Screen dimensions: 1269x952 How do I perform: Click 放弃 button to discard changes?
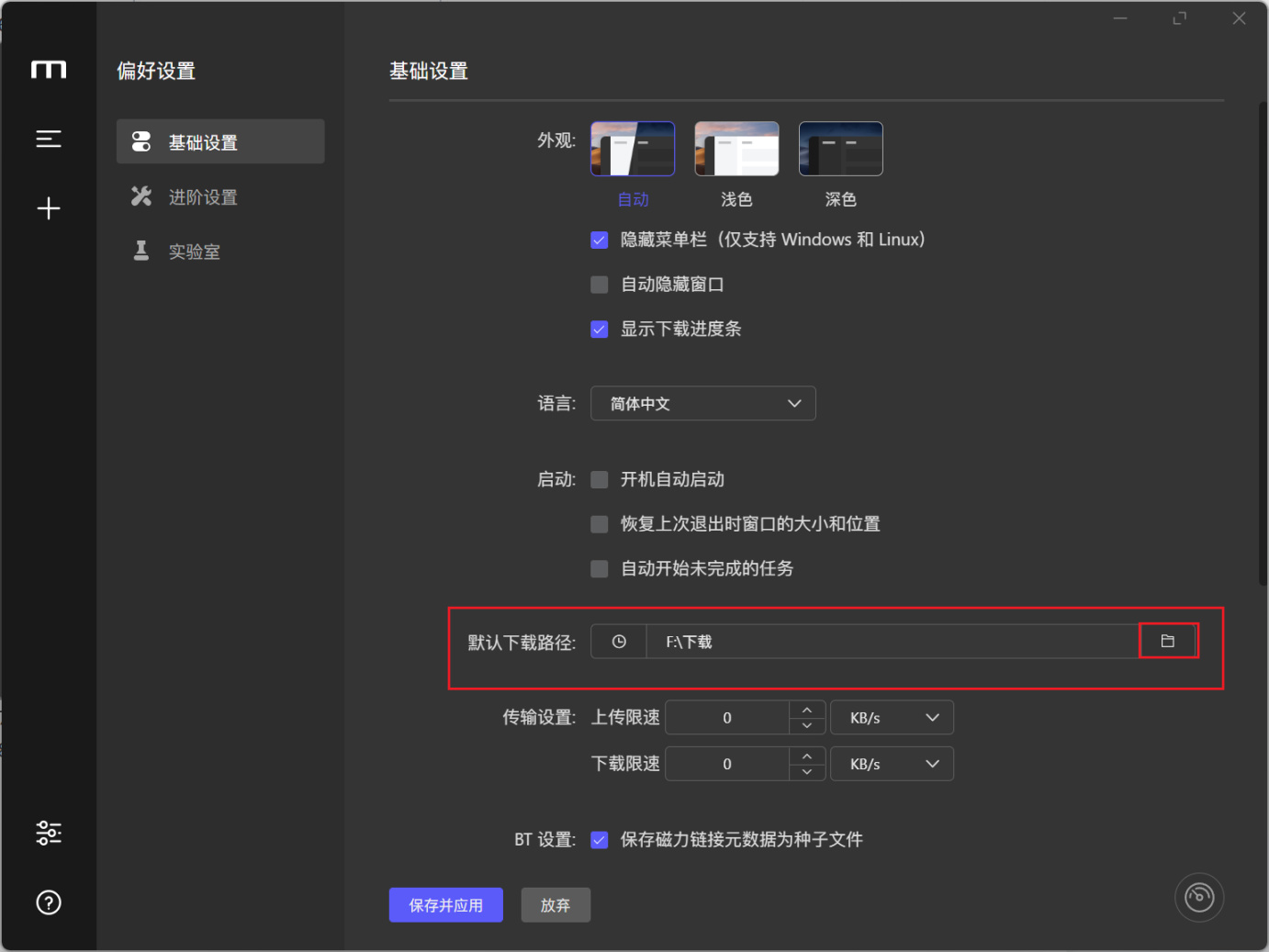(x=556, y=905)
